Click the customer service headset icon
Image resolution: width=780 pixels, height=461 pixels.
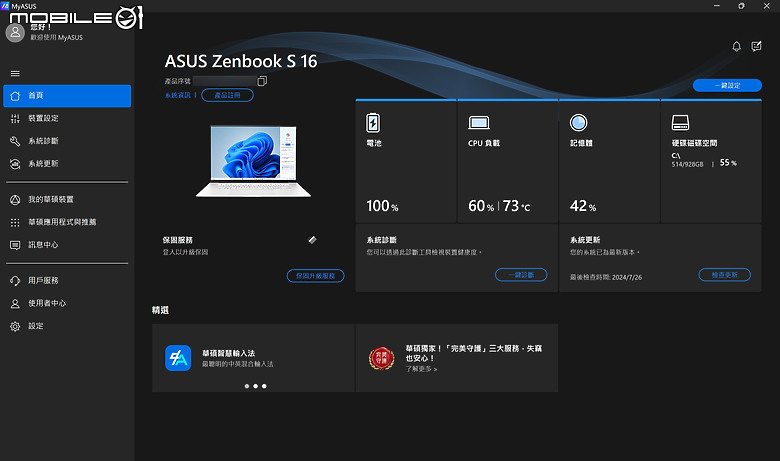15,280
